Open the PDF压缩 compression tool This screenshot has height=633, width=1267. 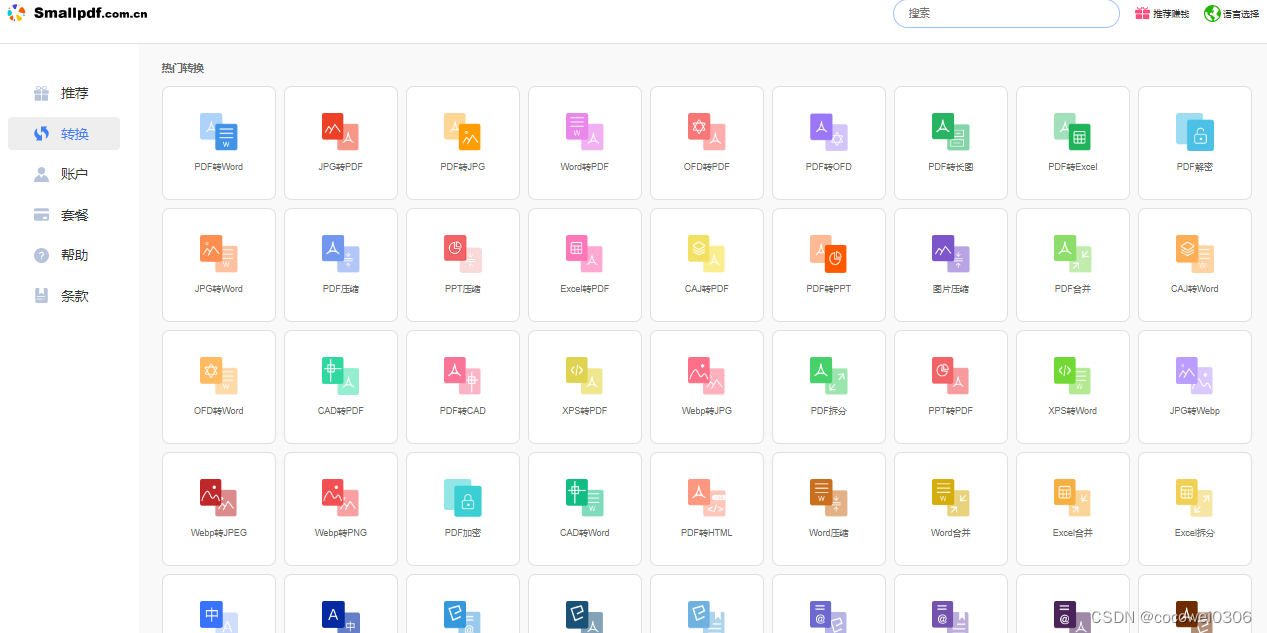[340, 265]
